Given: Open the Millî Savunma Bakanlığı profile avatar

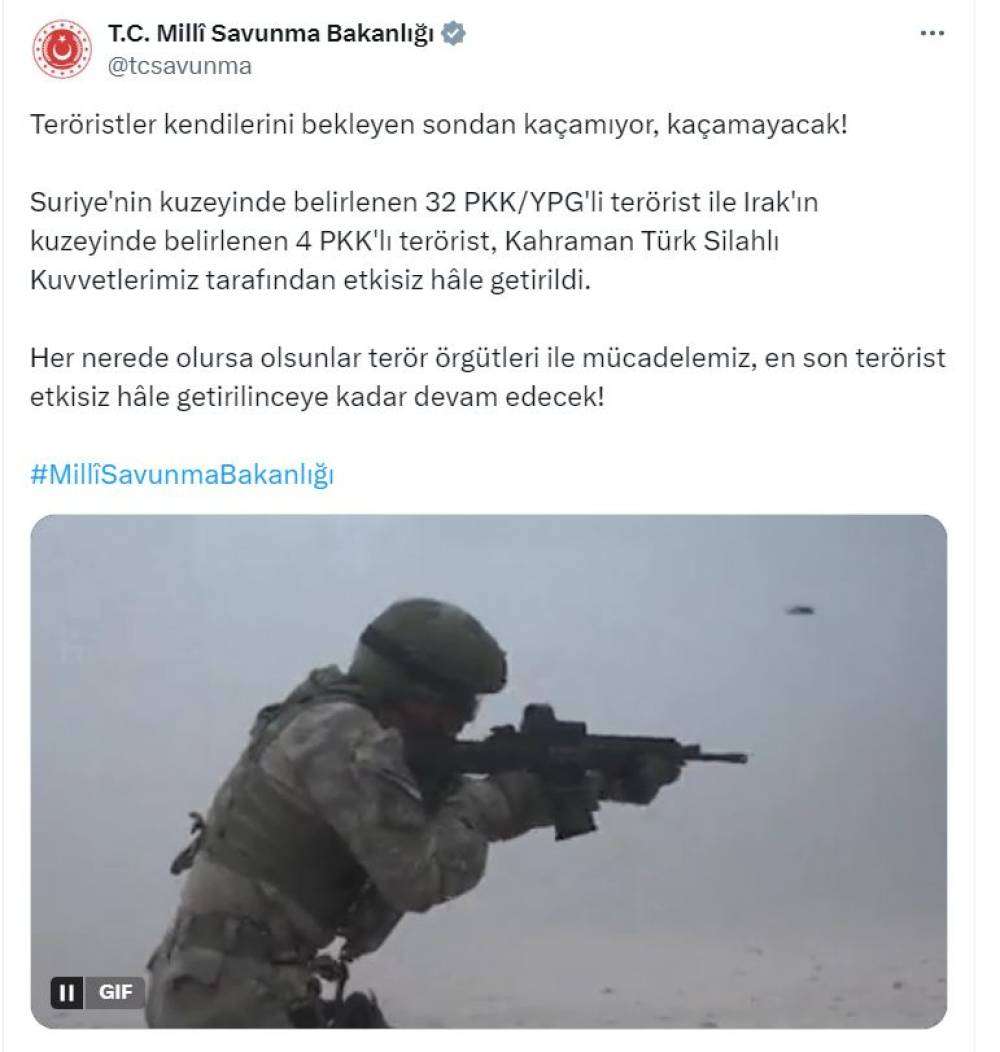Looking at the screenshot, I should click(62, 49).
